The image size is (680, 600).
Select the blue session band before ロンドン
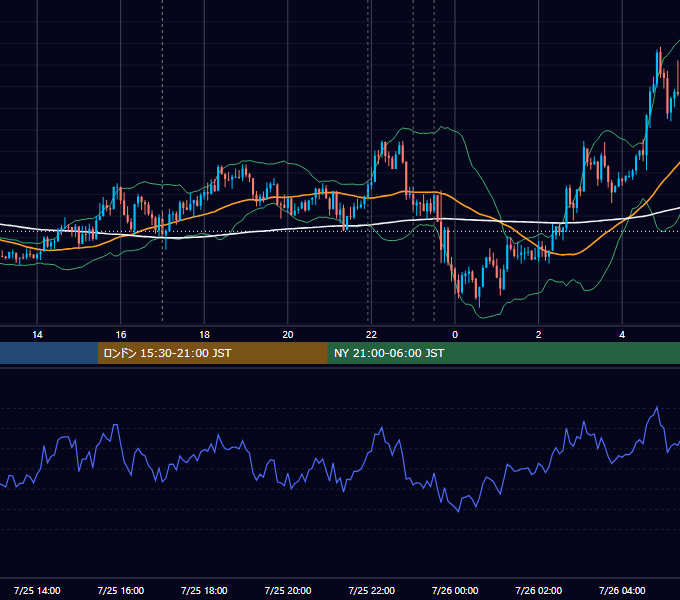[49, 353]
